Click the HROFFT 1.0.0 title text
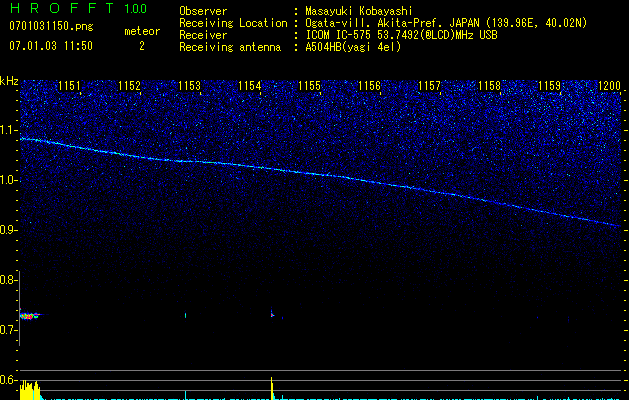Screen dimensions: 629x400 tap(78, 8)
